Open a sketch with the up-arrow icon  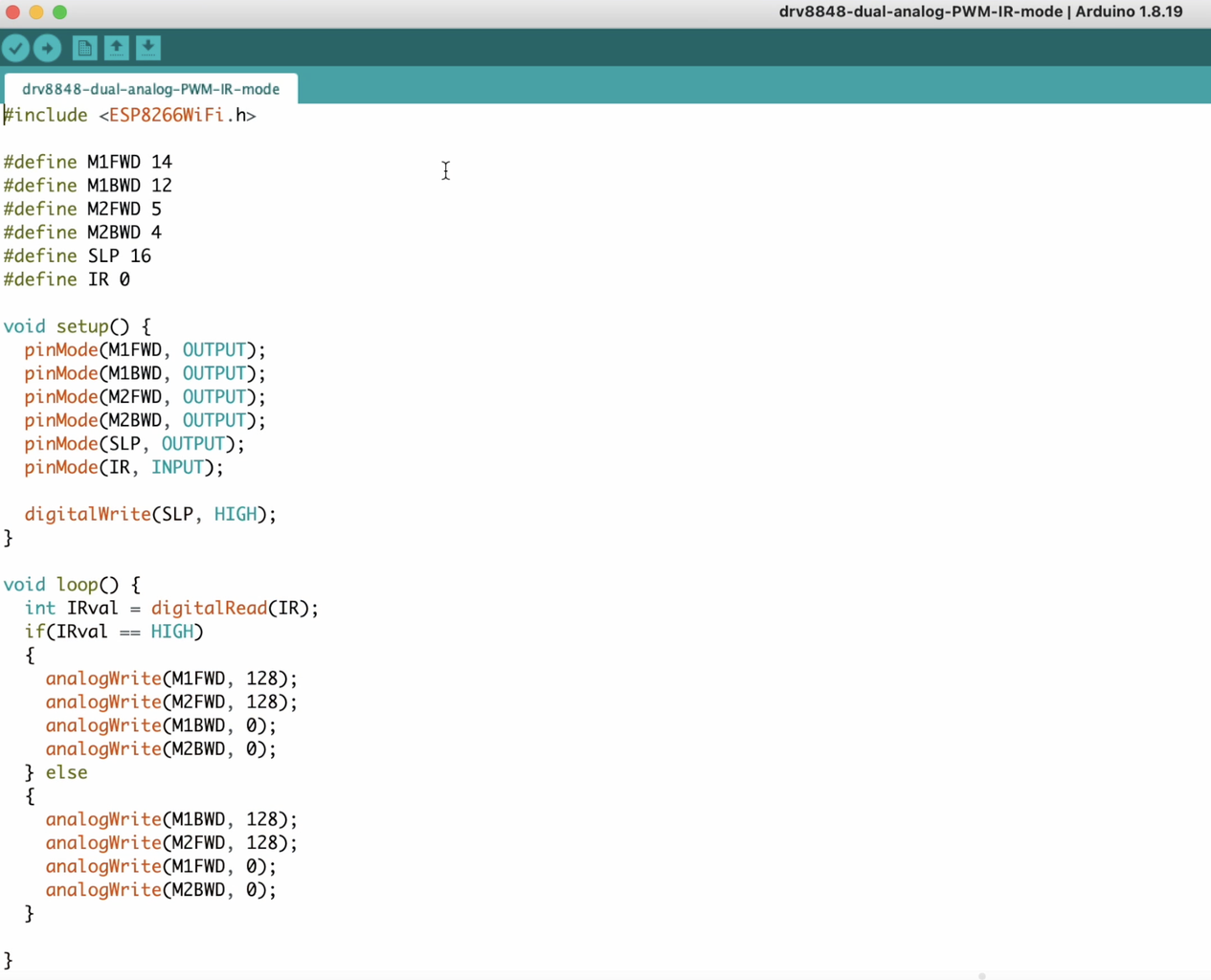(x=116, y=48)
